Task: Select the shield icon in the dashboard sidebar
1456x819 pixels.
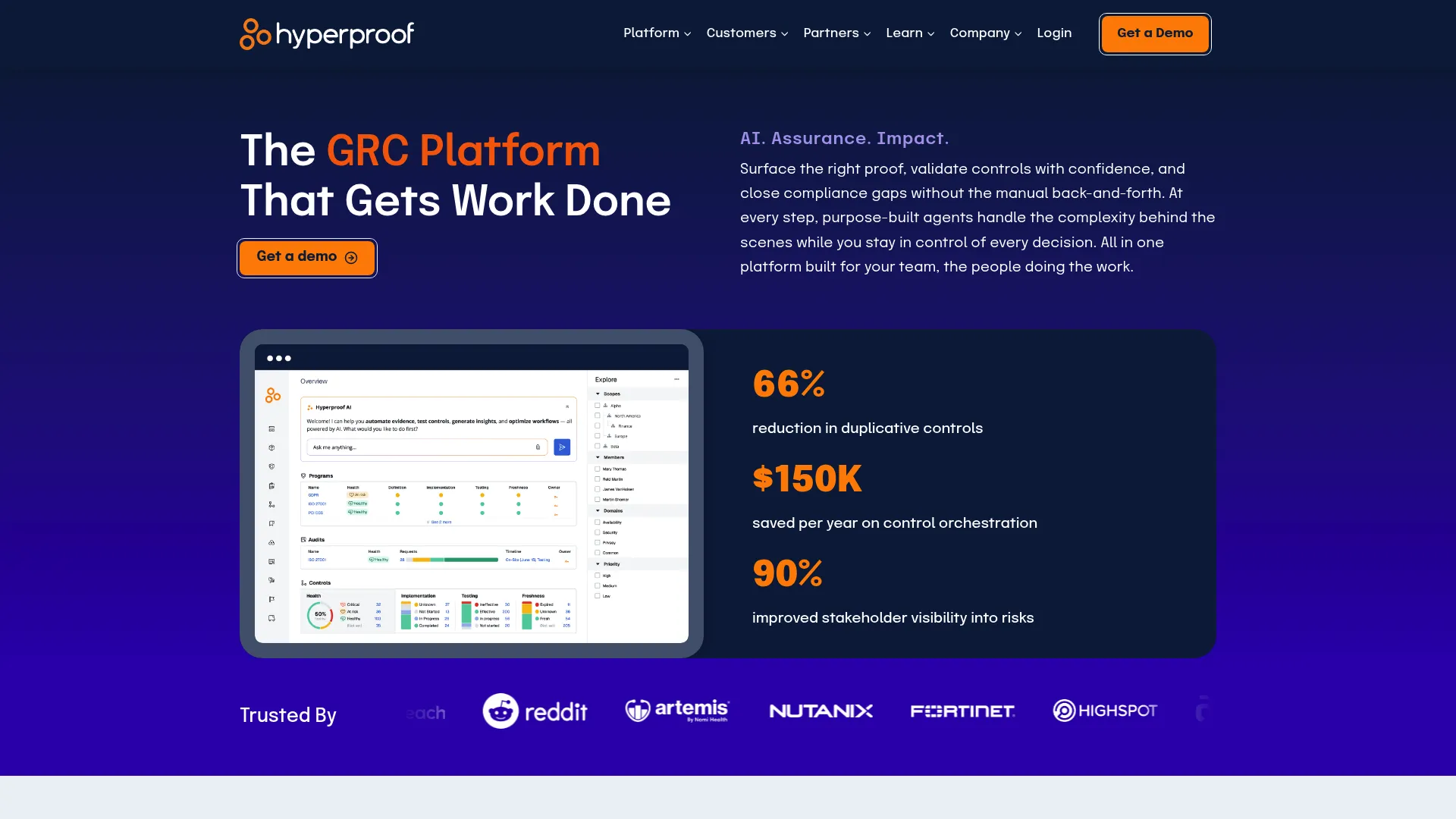Action: point(271,466)
